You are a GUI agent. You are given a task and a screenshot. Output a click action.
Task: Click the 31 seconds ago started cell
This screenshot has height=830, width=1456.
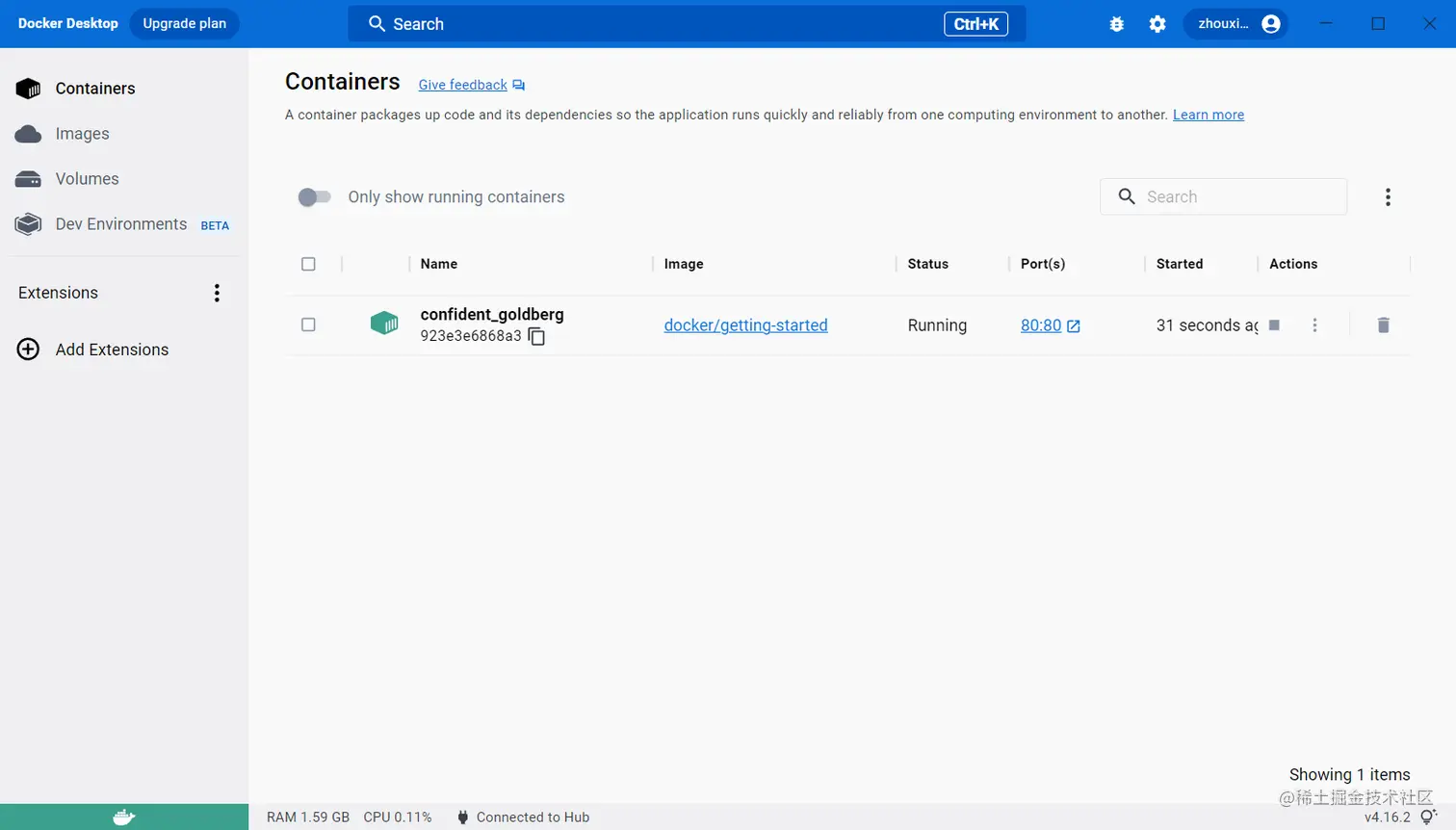click(1207, 325)
